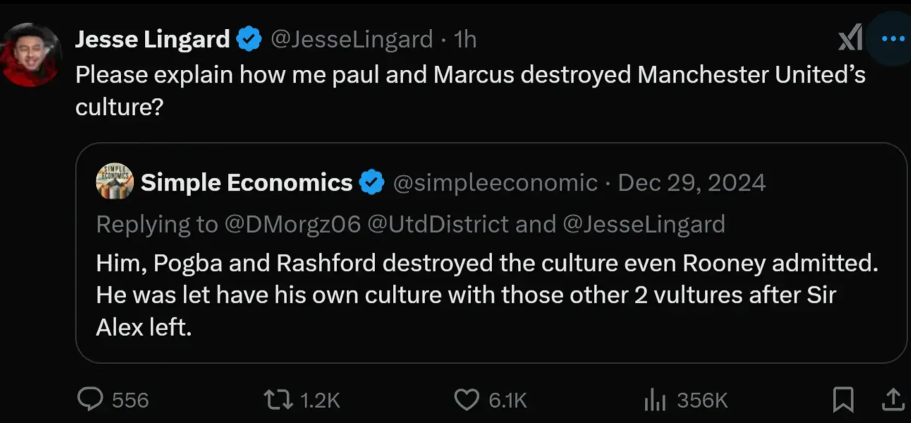This screenshot has height=423, width=911.
Task: Open the share upload icon
Action: pos(892,400)
